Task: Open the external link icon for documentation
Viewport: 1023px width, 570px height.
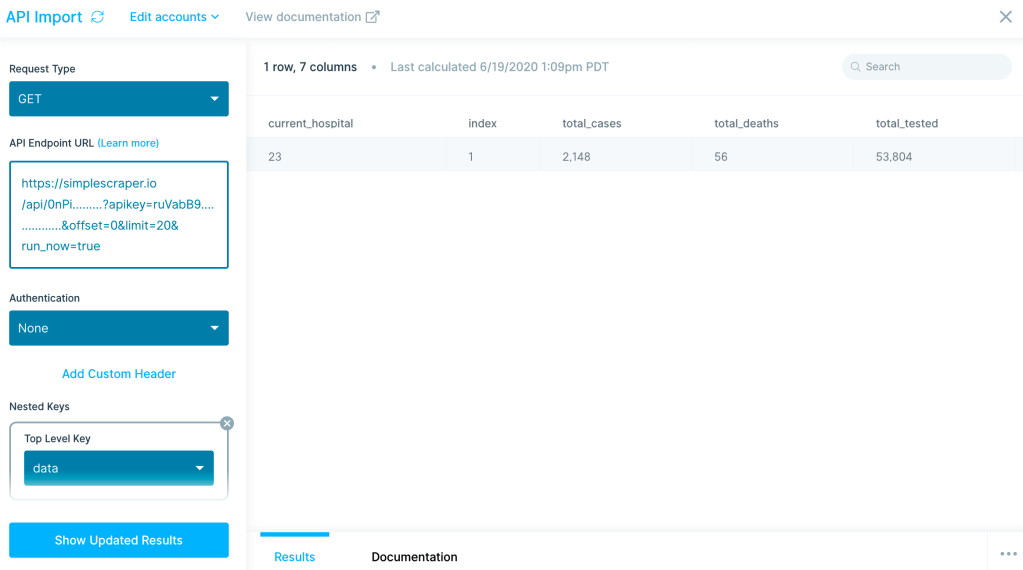Action: click(x=373, y=17)
